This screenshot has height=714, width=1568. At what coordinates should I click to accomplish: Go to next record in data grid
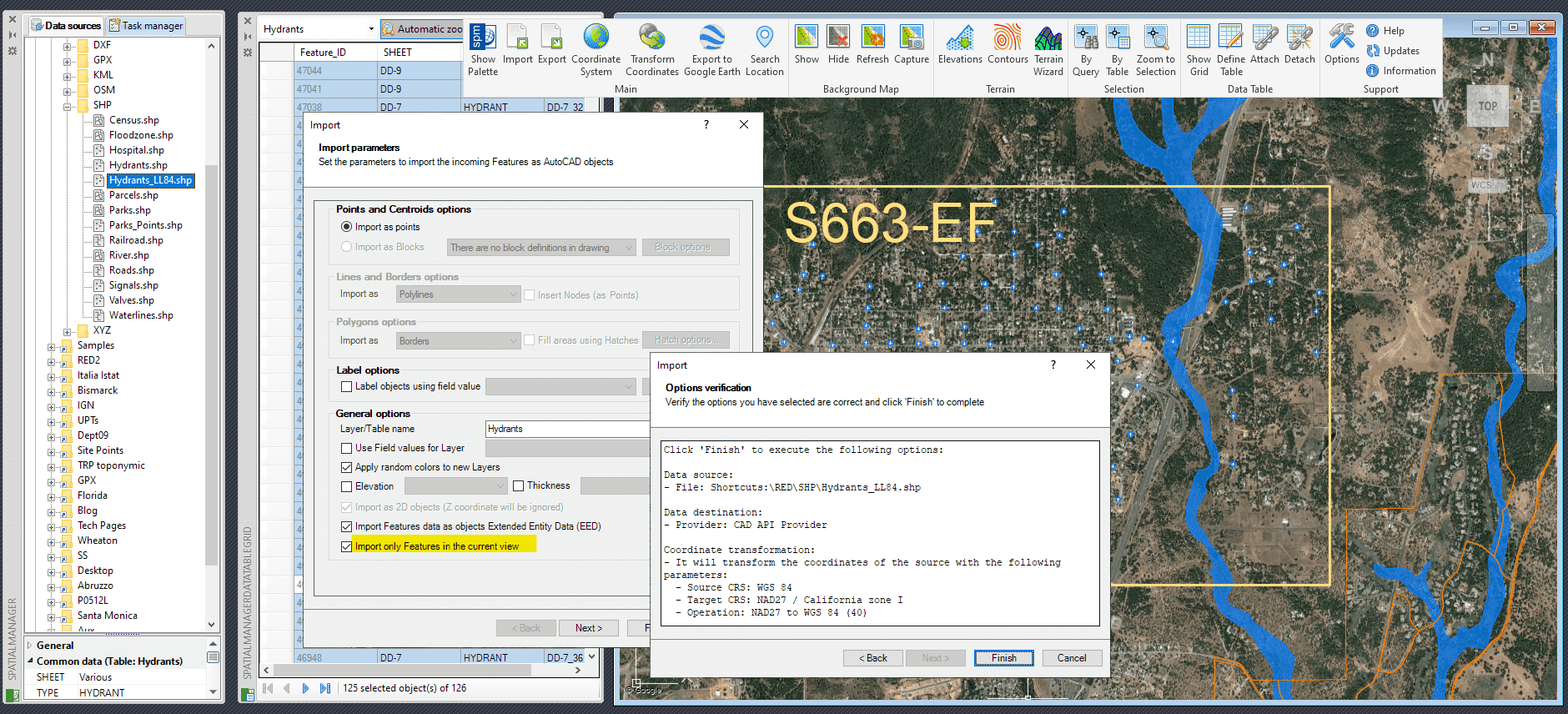pos(305,688)
